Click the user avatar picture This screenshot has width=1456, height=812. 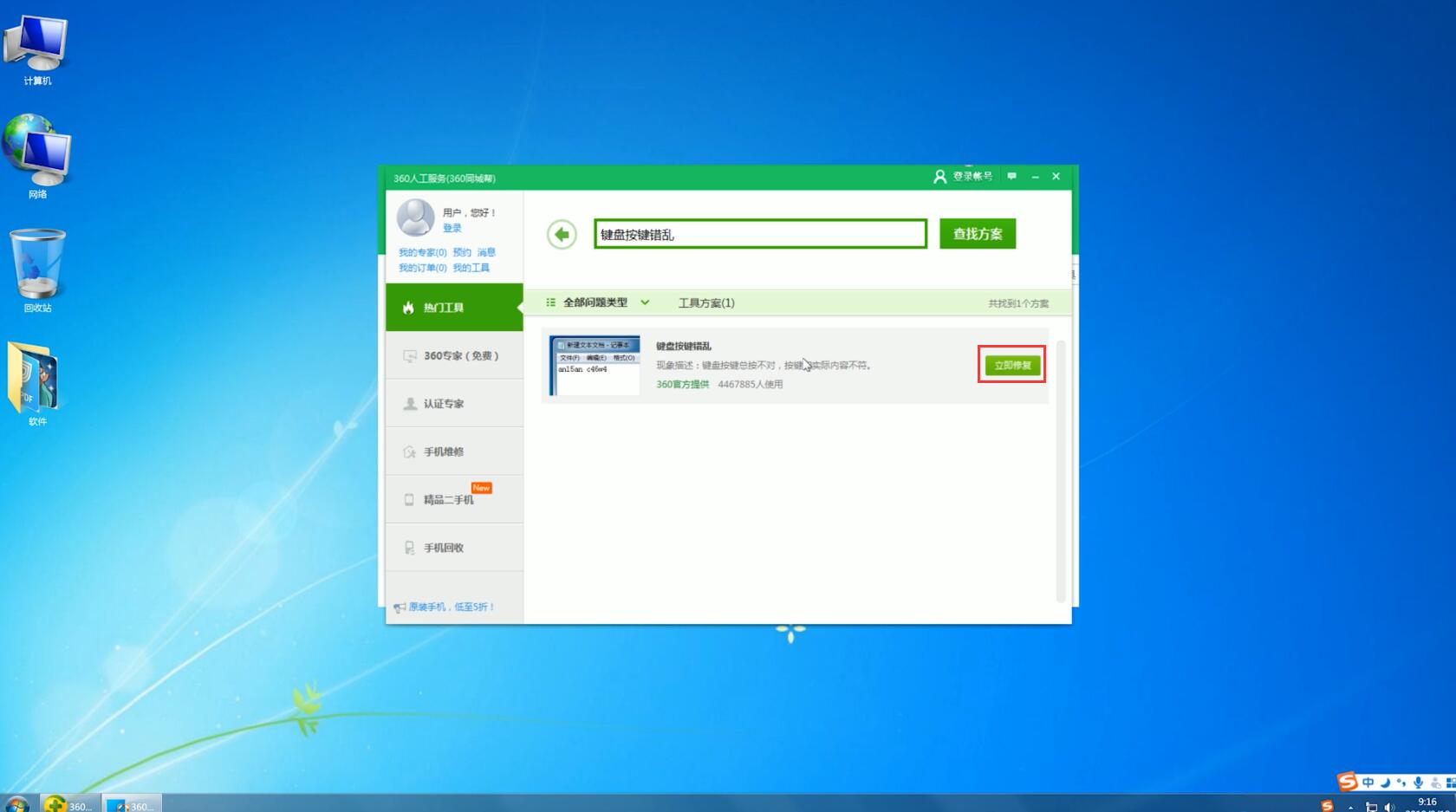[416, 218]
